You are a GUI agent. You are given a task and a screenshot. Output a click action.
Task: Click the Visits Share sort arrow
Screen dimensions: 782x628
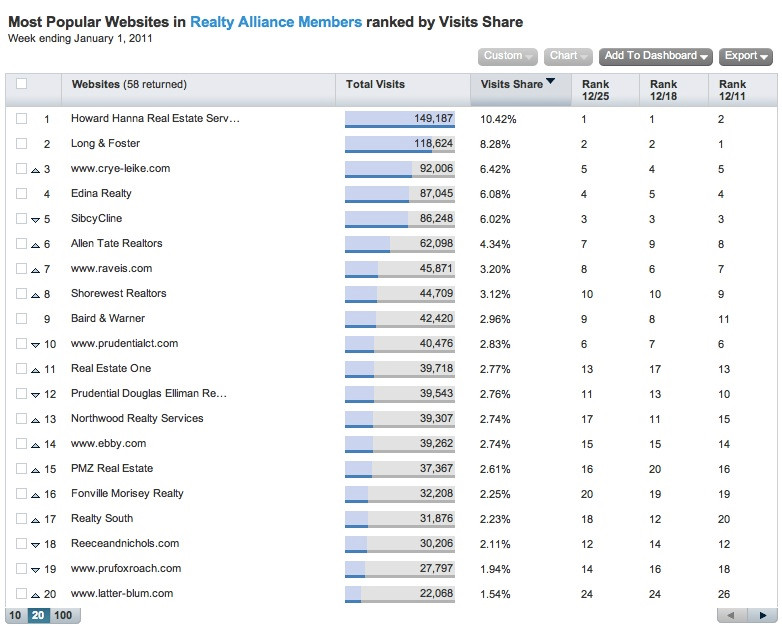(x=551, y=81)
